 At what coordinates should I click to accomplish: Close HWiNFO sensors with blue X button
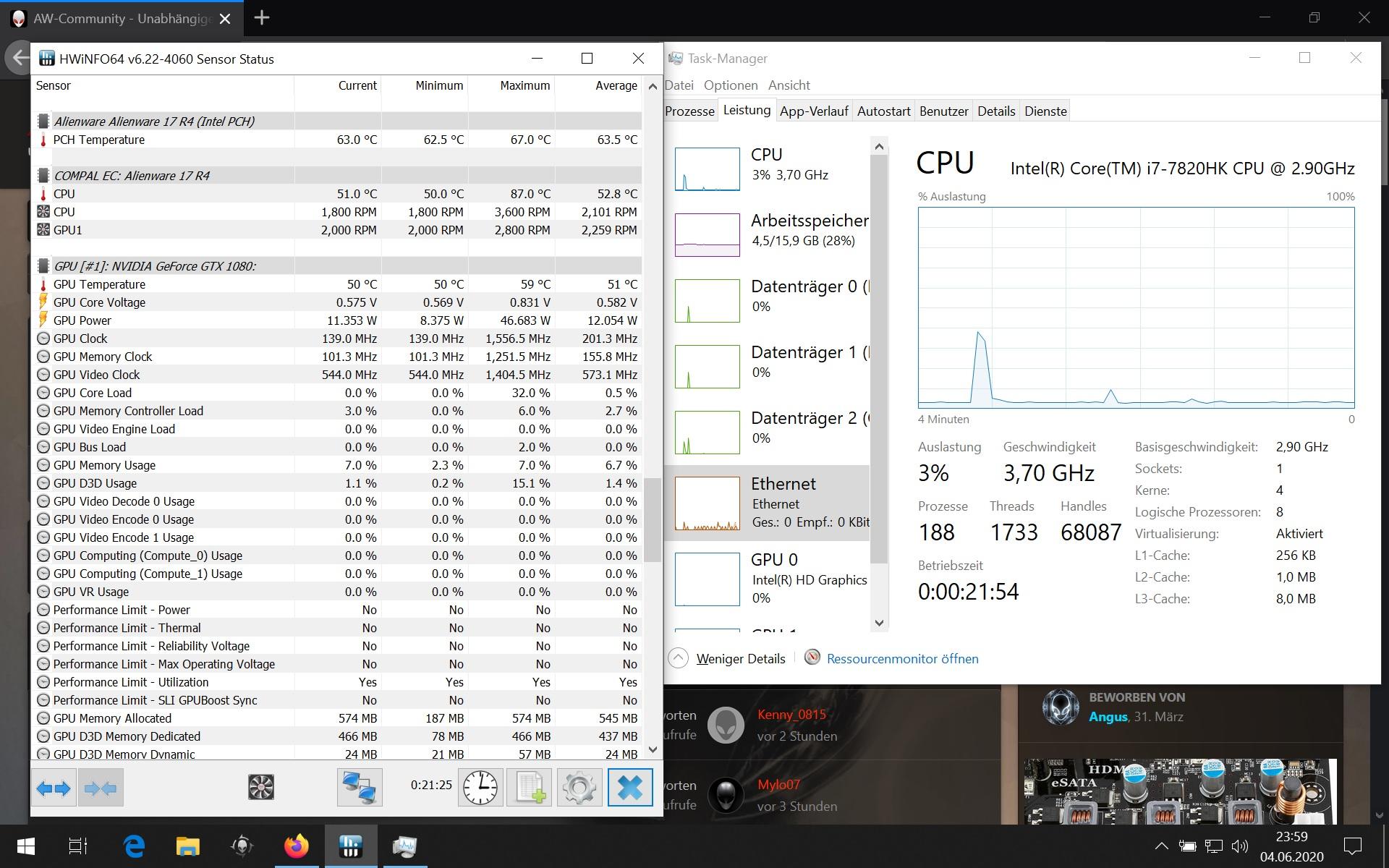629,788
